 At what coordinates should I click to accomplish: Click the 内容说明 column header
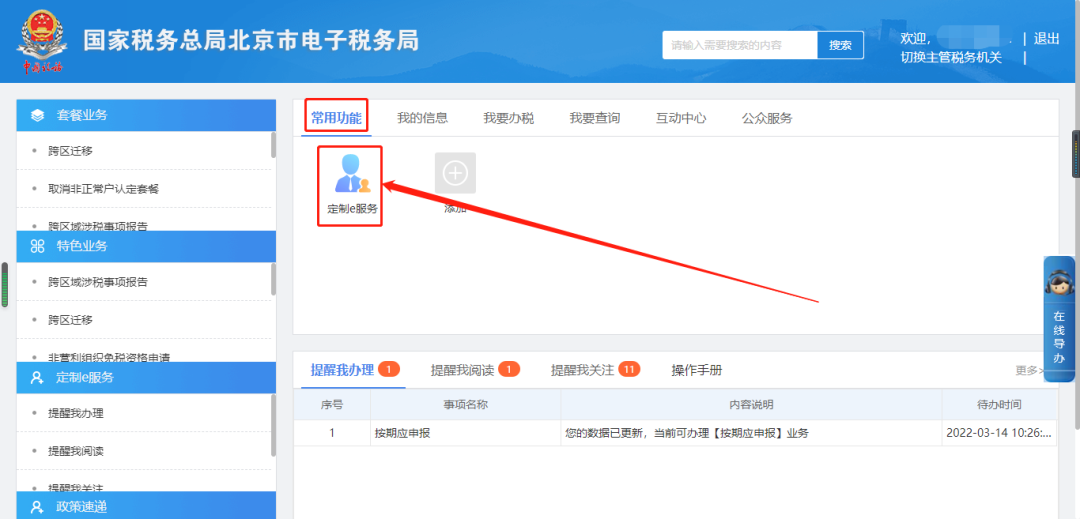pos(751,405)
